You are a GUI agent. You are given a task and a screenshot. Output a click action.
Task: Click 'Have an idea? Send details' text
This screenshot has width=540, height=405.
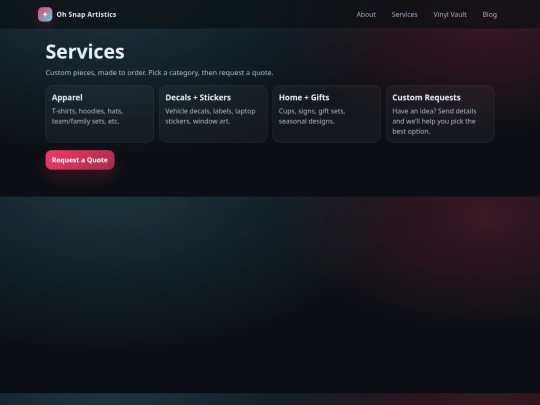pyautogui.click(x=434, y=121)
